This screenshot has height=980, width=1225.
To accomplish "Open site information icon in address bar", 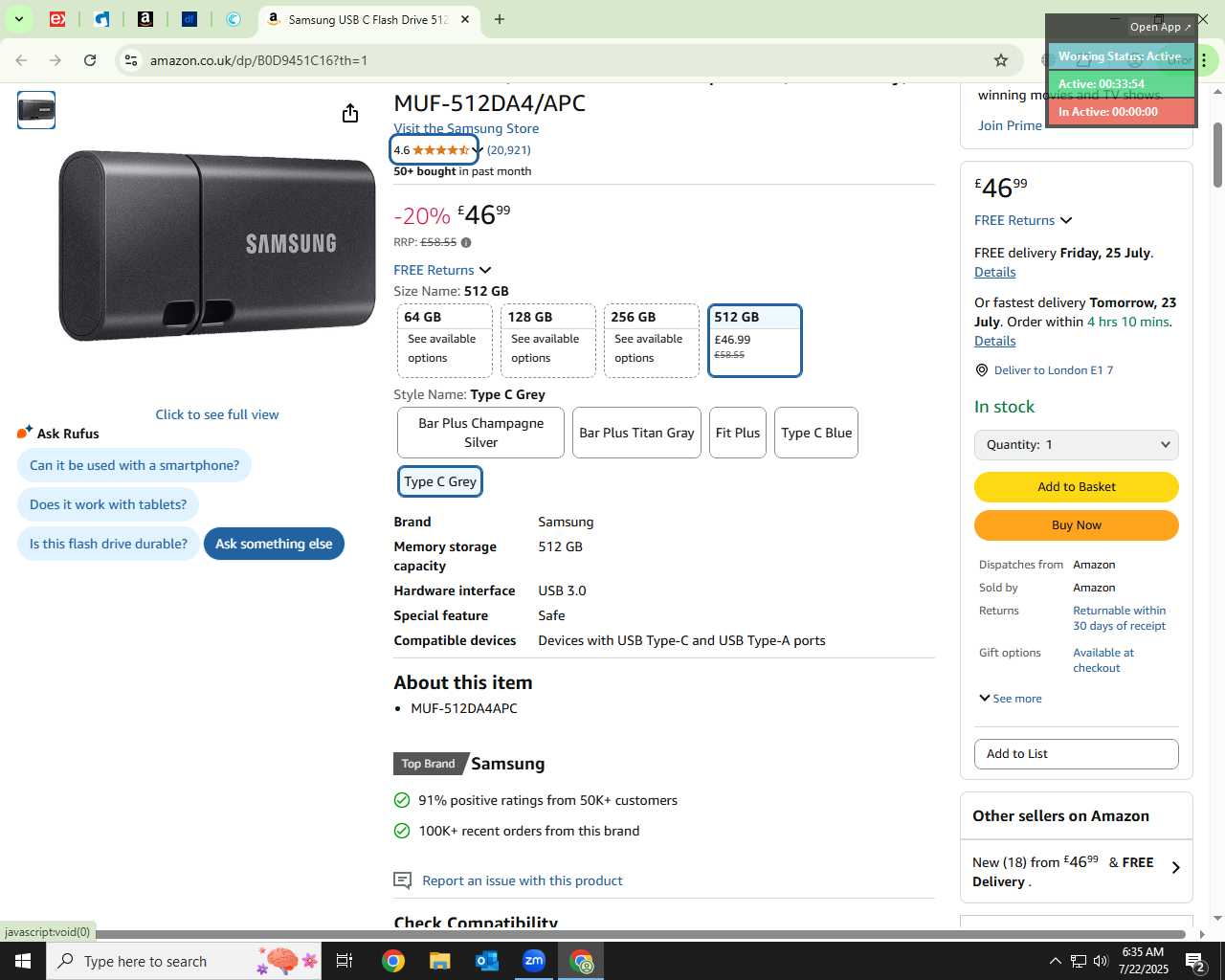I will pyautogui.click(x=131, y=60).
